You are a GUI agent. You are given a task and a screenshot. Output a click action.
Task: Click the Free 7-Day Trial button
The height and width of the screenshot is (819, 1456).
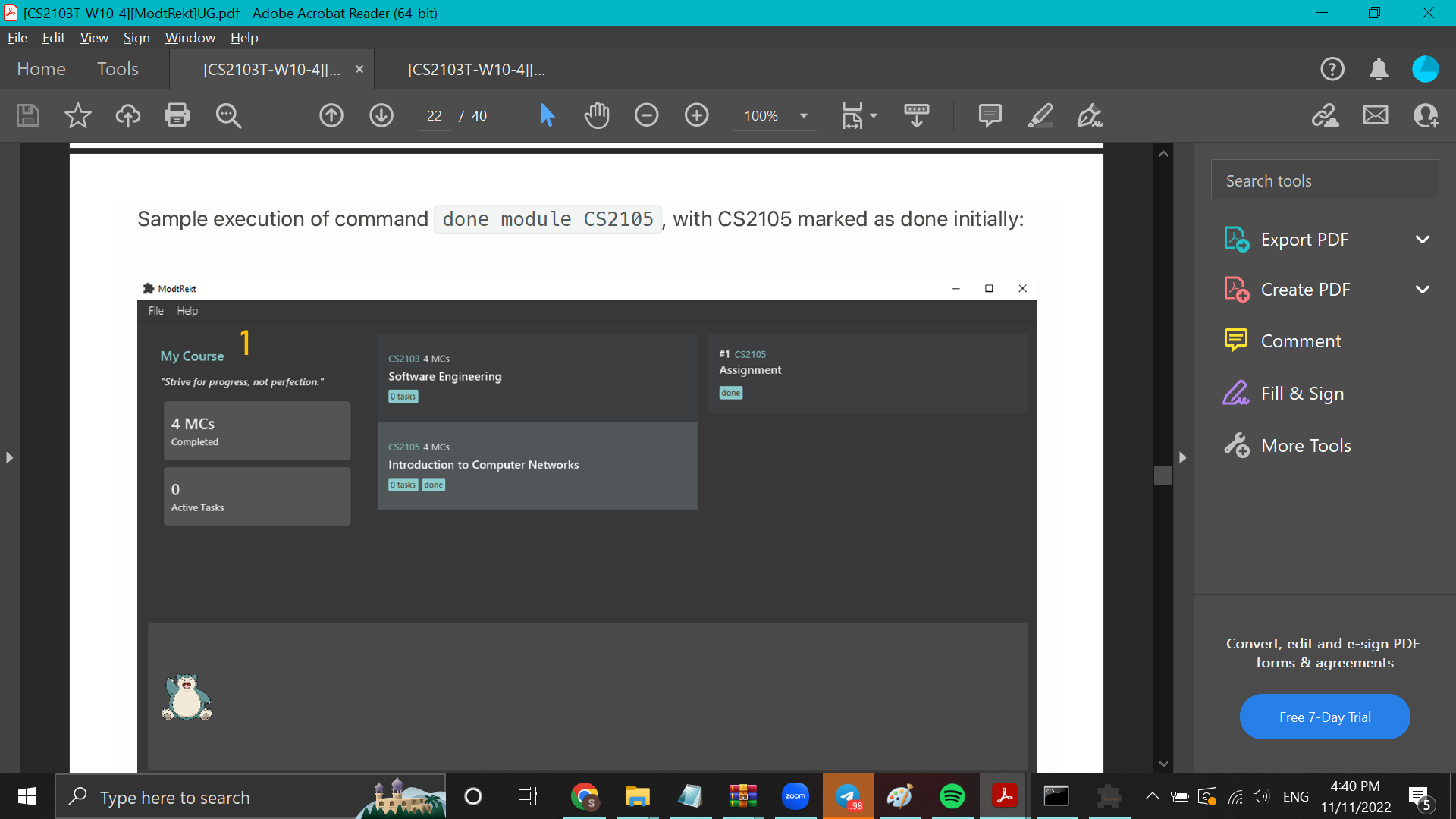pyautogui.click(x=1324, y=717)
